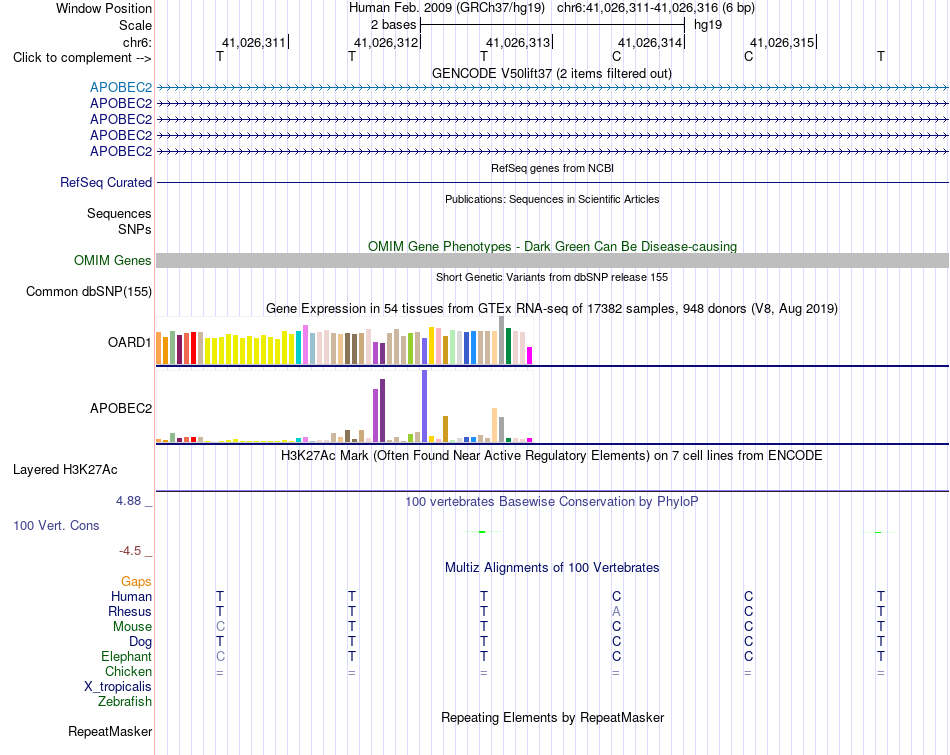
Task: Click the 4.88 PhyloP upper scale value
Action: point(128,501)
